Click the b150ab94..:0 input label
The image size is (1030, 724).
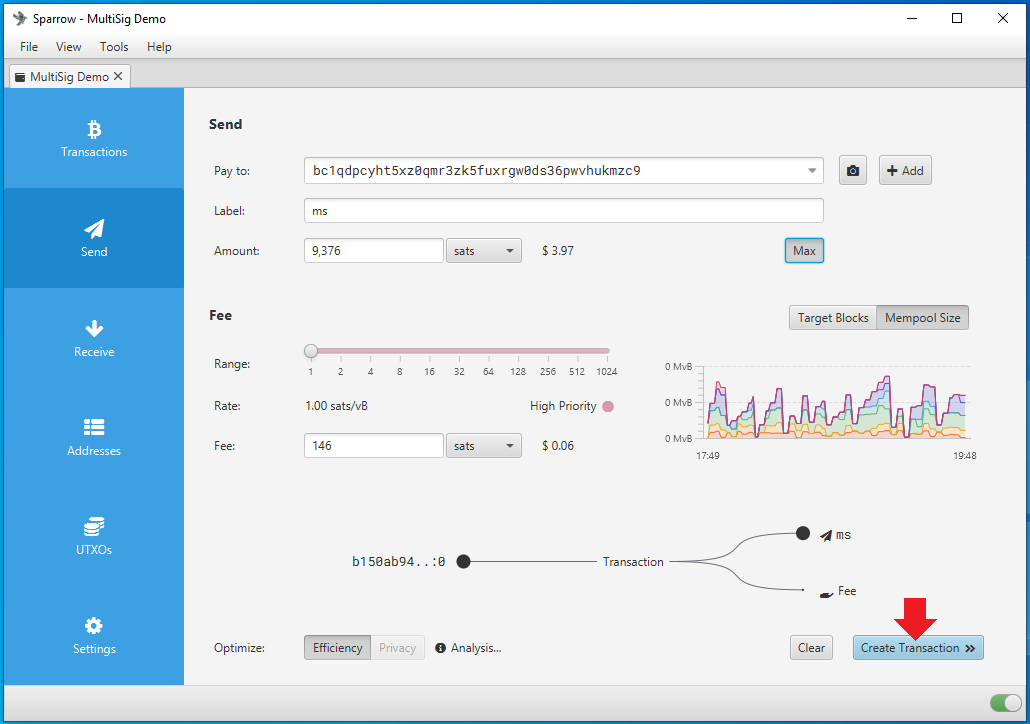(x=399, y=562)
